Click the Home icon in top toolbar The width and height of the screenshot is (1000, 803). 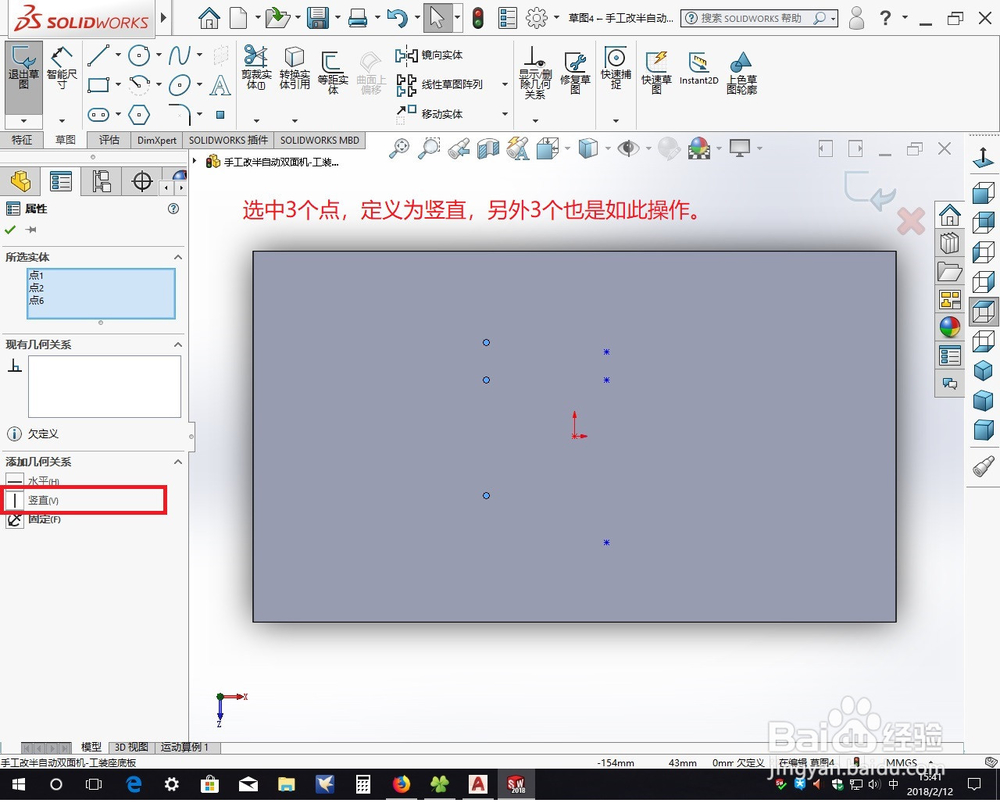click(209, 18)
